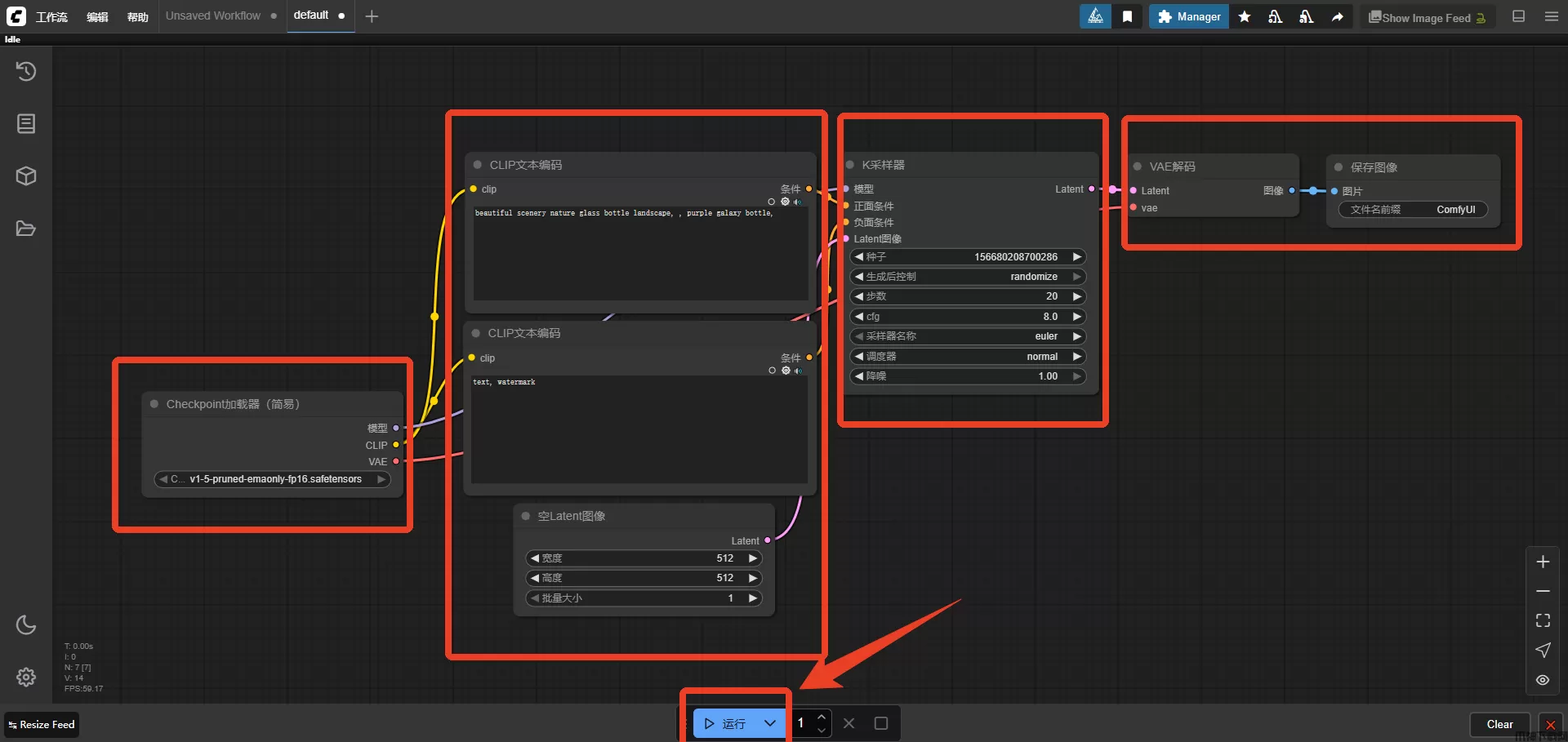The height and width of the screenshot is (742, 1568).
Task: Open settings gear in sidebar
Action: (26, 677)
